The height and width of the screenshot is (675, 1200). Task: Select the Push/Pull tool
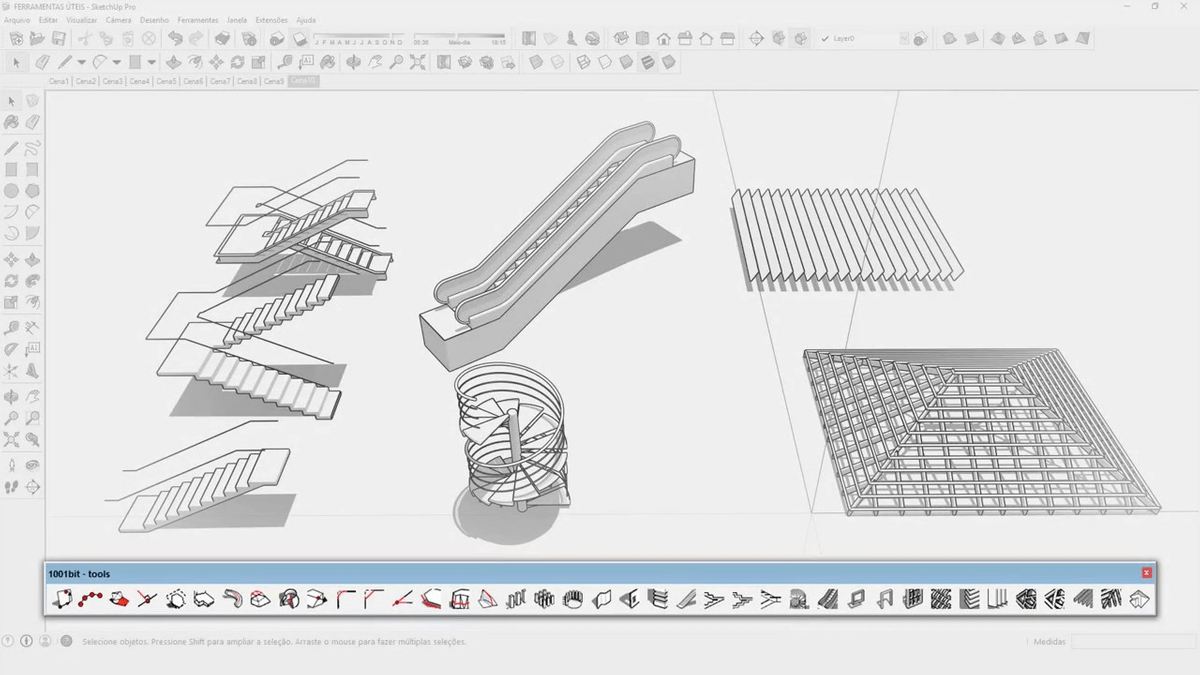click(x=172, y=62)
